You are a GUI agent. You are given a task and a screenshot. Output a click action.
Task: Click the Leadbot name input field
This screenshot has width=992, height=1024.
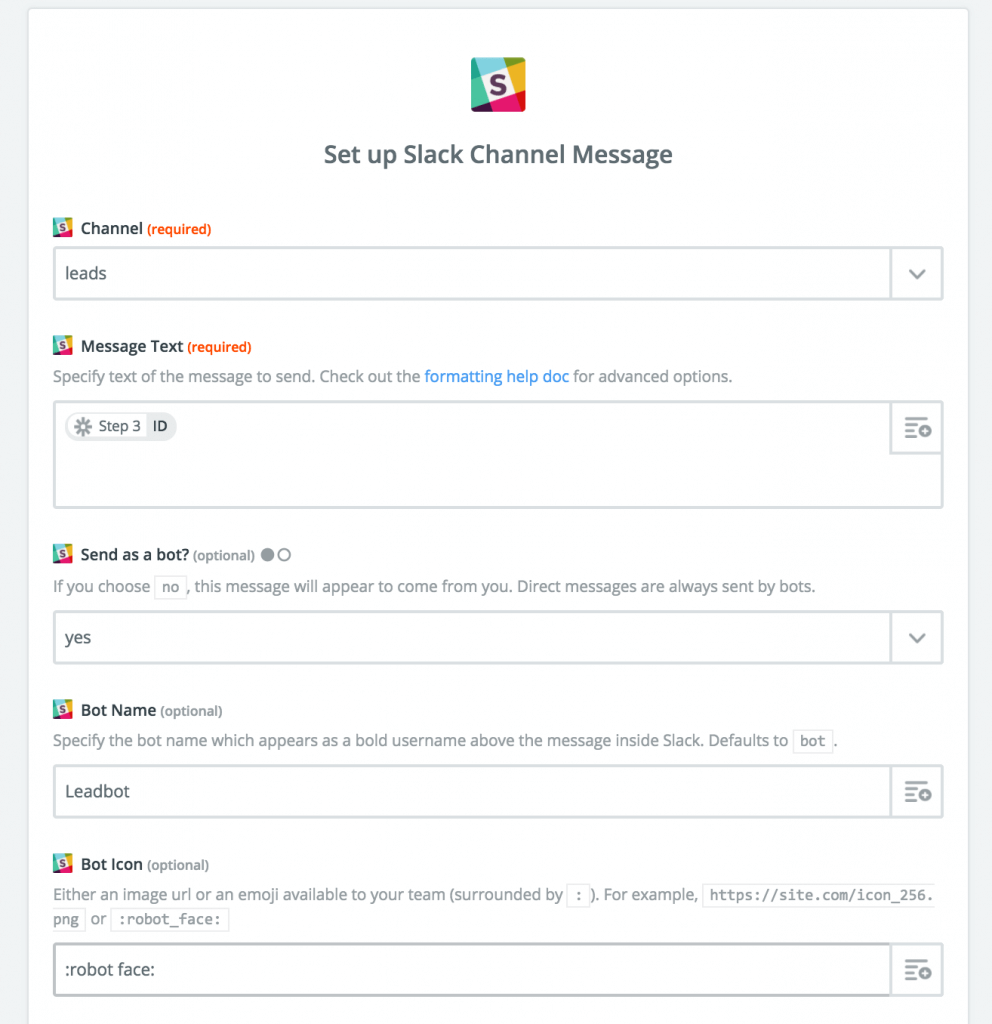(400, 791)
